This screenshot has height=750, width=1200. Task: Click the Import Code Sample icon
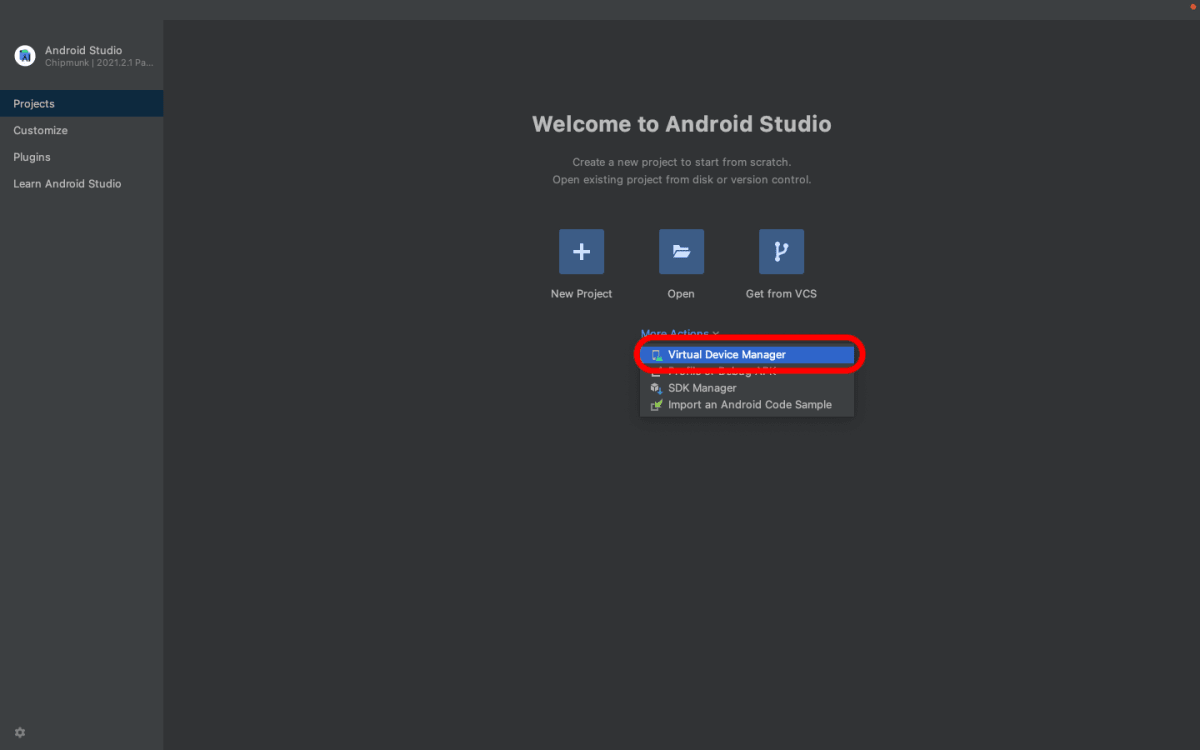[x=656, y=405]
